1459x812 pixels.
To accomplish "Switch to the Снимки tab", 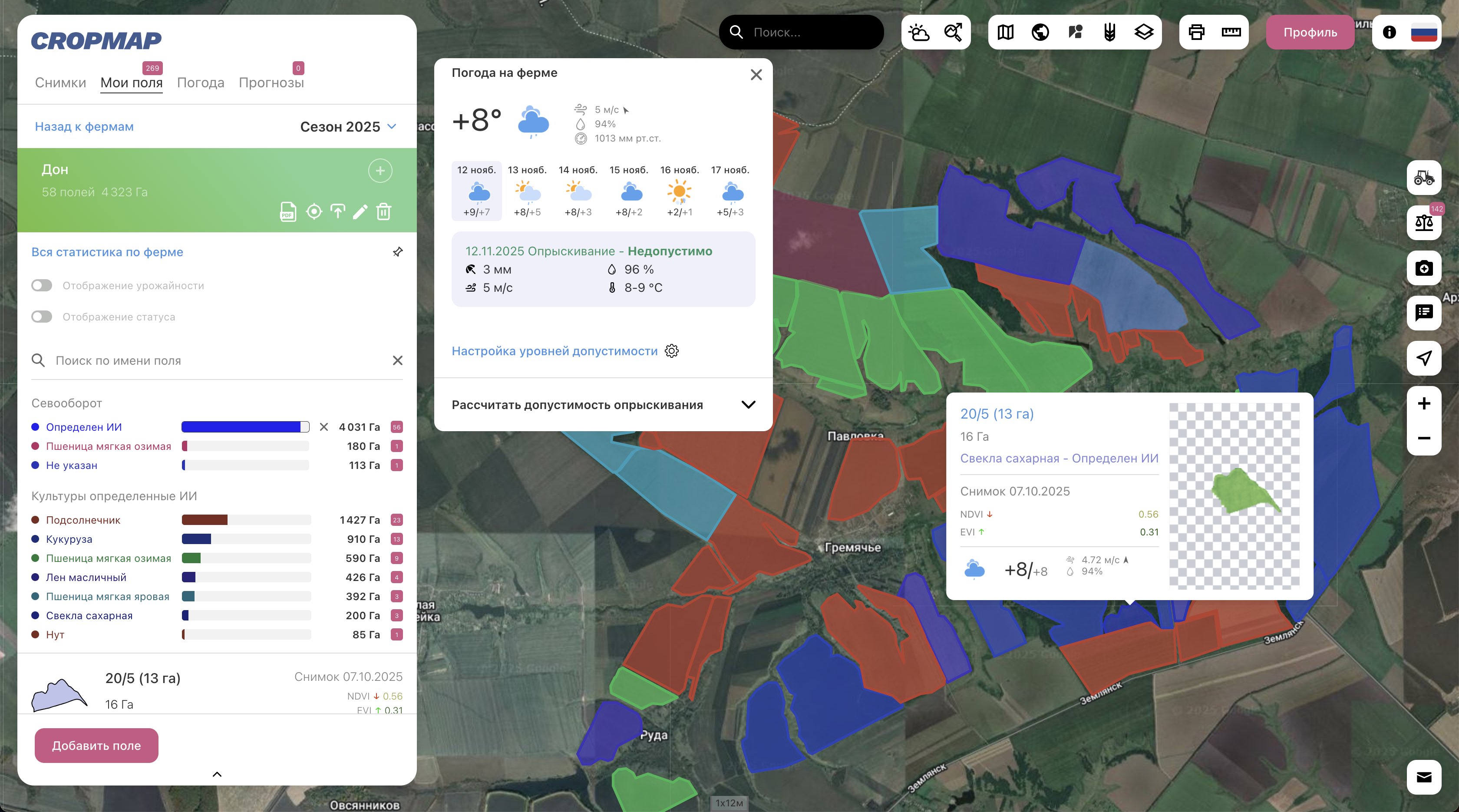I will (x=61, y=83).
